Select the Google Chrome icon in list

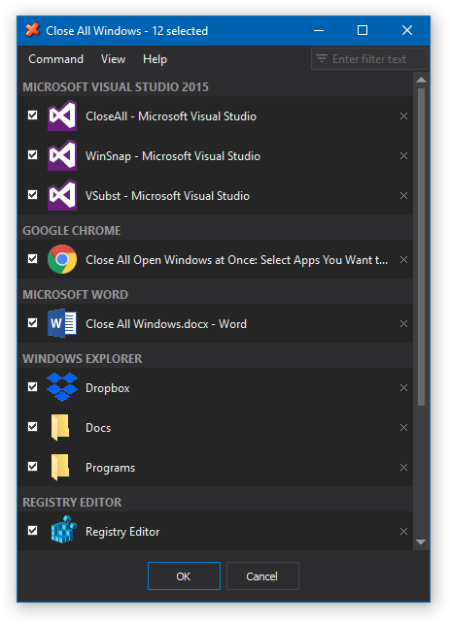tap(62, 259)
